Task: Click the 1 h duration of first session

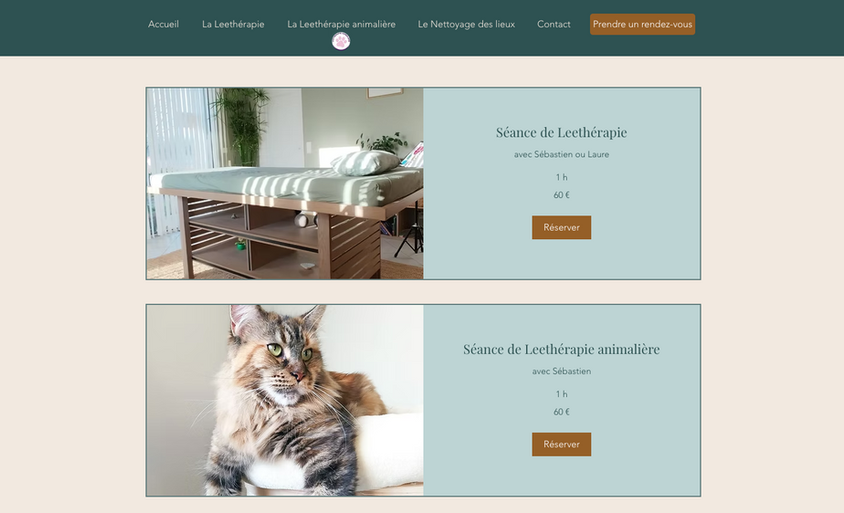Action: 561,178
